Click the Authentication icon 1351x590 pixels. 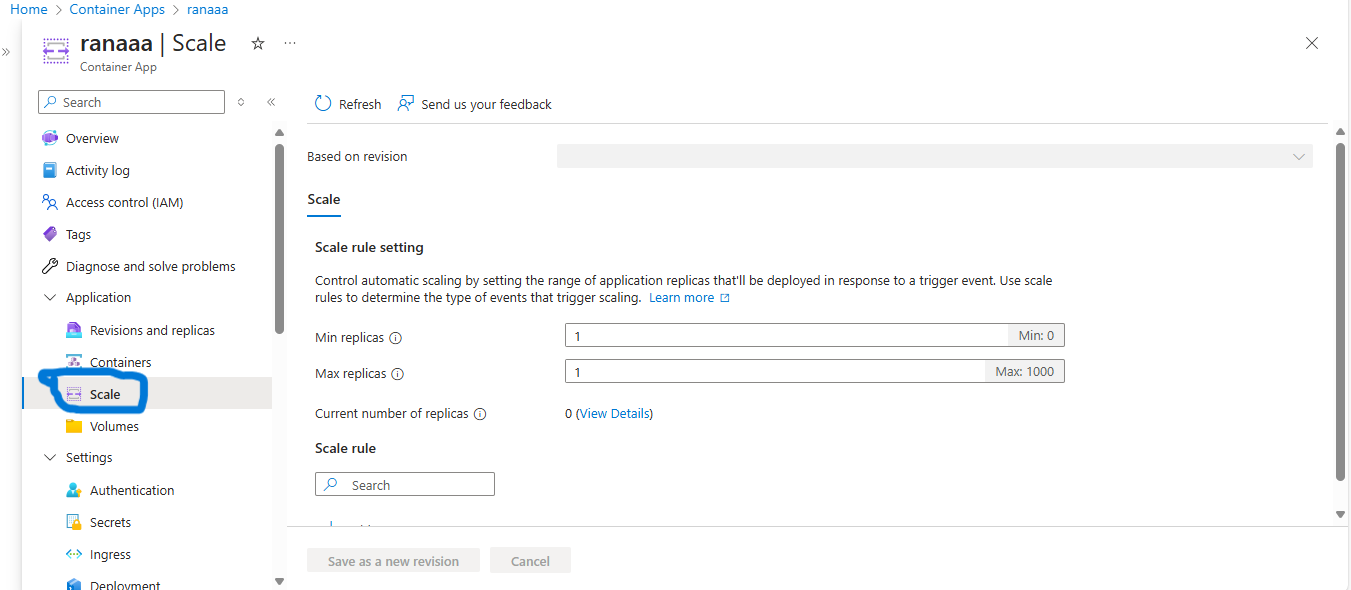pos(74,490)
